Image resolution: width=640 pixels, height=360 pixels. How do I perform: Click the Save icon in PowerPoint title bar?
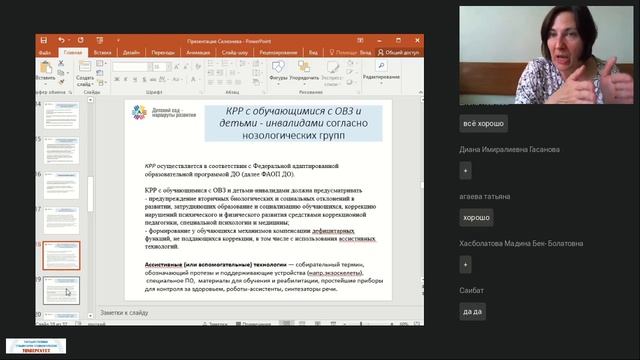(44, 40)
